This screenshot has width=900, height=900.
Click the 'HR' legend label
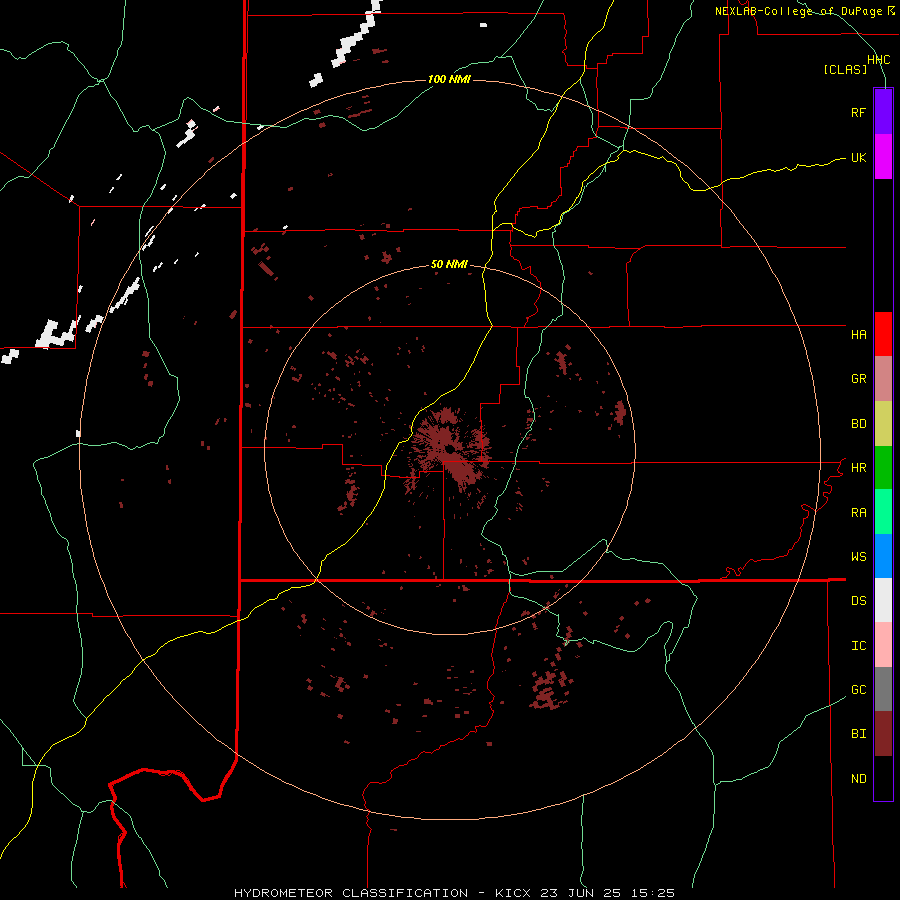(x=858, y=468)
